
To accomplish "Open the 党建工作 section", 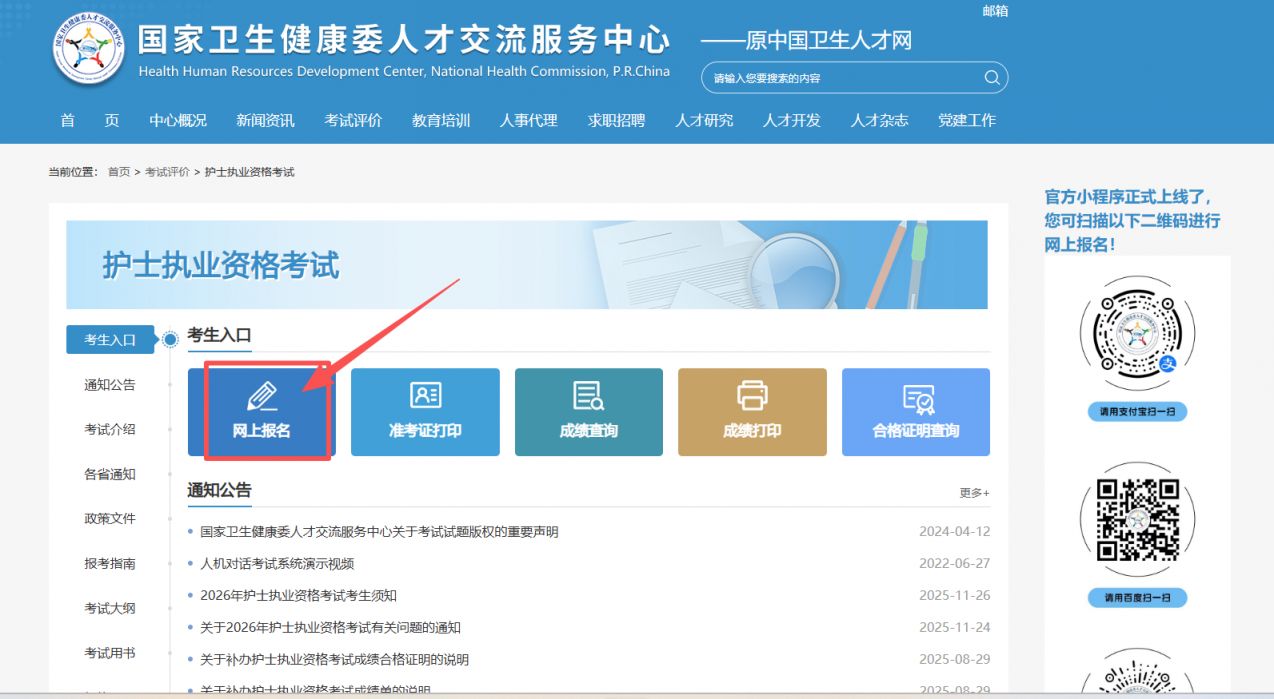I will click(966, 120).
